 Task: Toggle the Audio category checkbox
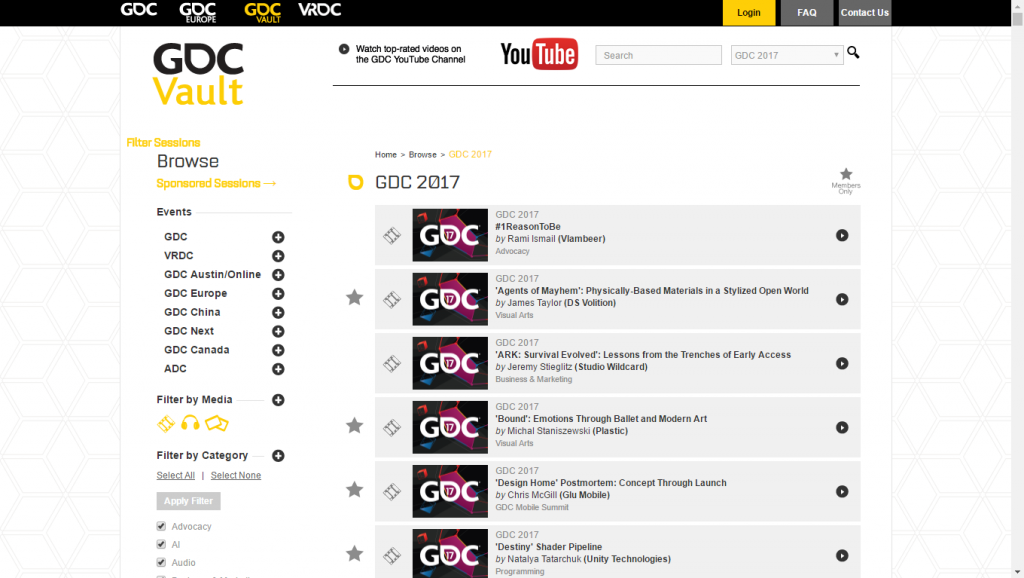tap(161, 562)
